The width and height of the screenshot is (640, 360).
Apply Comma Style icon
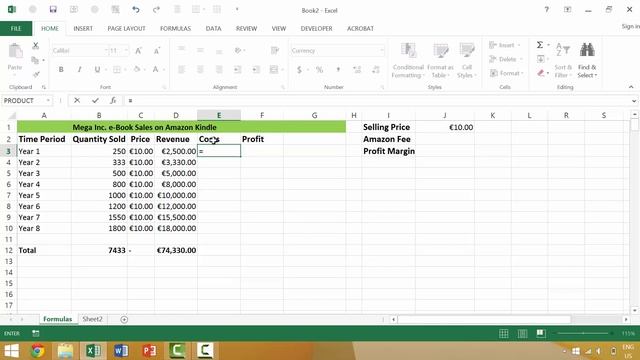(338, 70)
